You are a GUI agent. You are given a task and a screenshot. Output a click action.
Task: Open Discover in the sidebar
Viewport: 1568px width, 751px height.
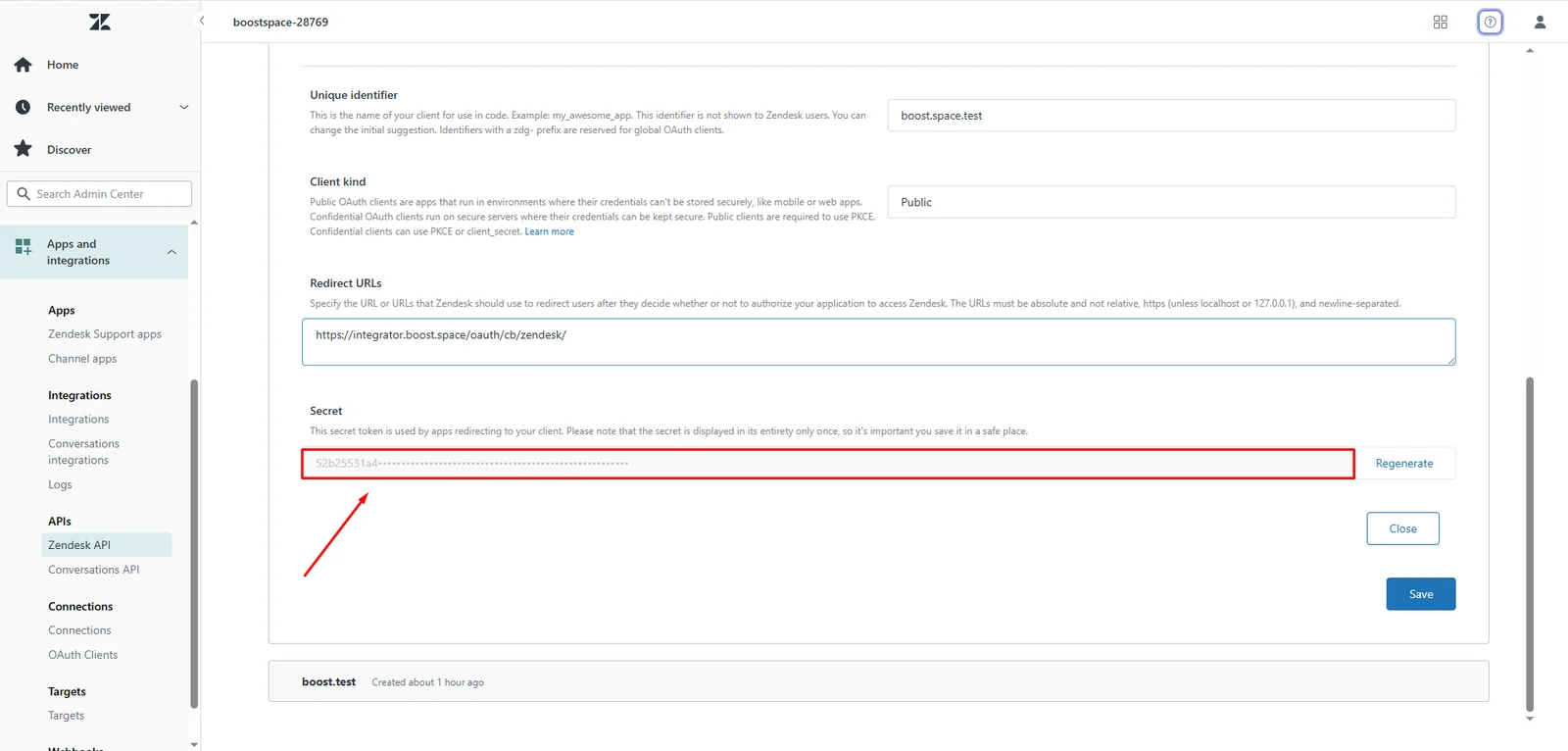point(69,150)
